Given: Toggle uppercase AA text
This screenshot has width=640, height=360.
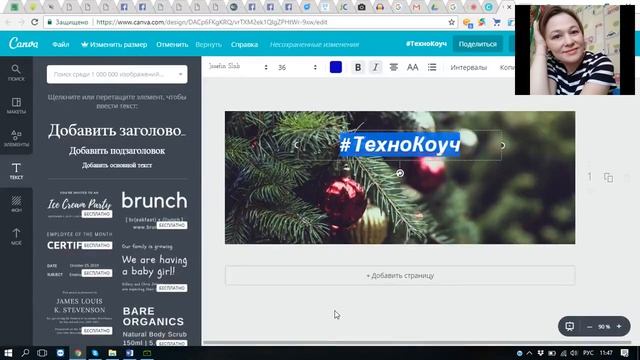Looking at the screenshot, I should point(413,67).
